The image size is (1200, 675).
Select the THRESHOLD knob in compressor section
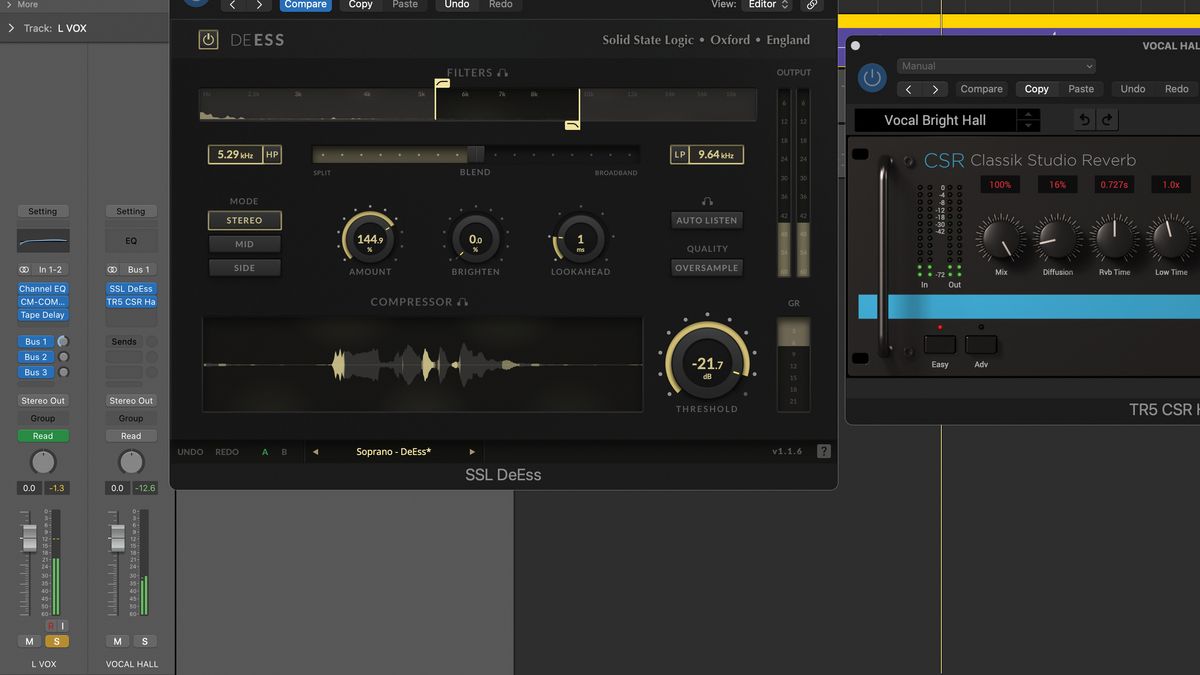coord(706,363)
